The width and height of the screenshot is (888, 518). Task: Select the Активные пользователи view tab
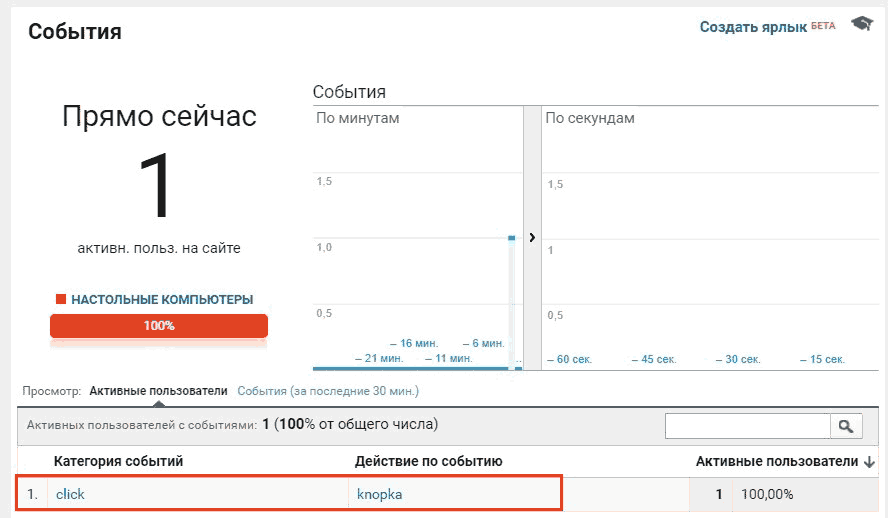pos(159,391)
